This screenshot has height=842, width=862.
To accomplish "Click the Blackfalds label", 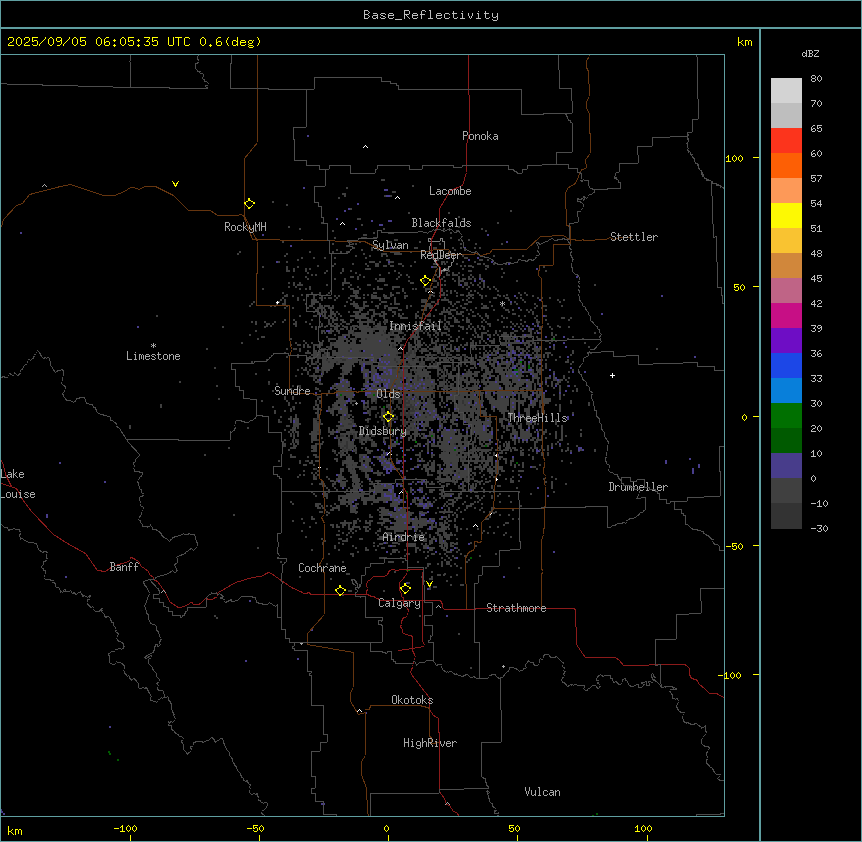I will tap(441, 223).
